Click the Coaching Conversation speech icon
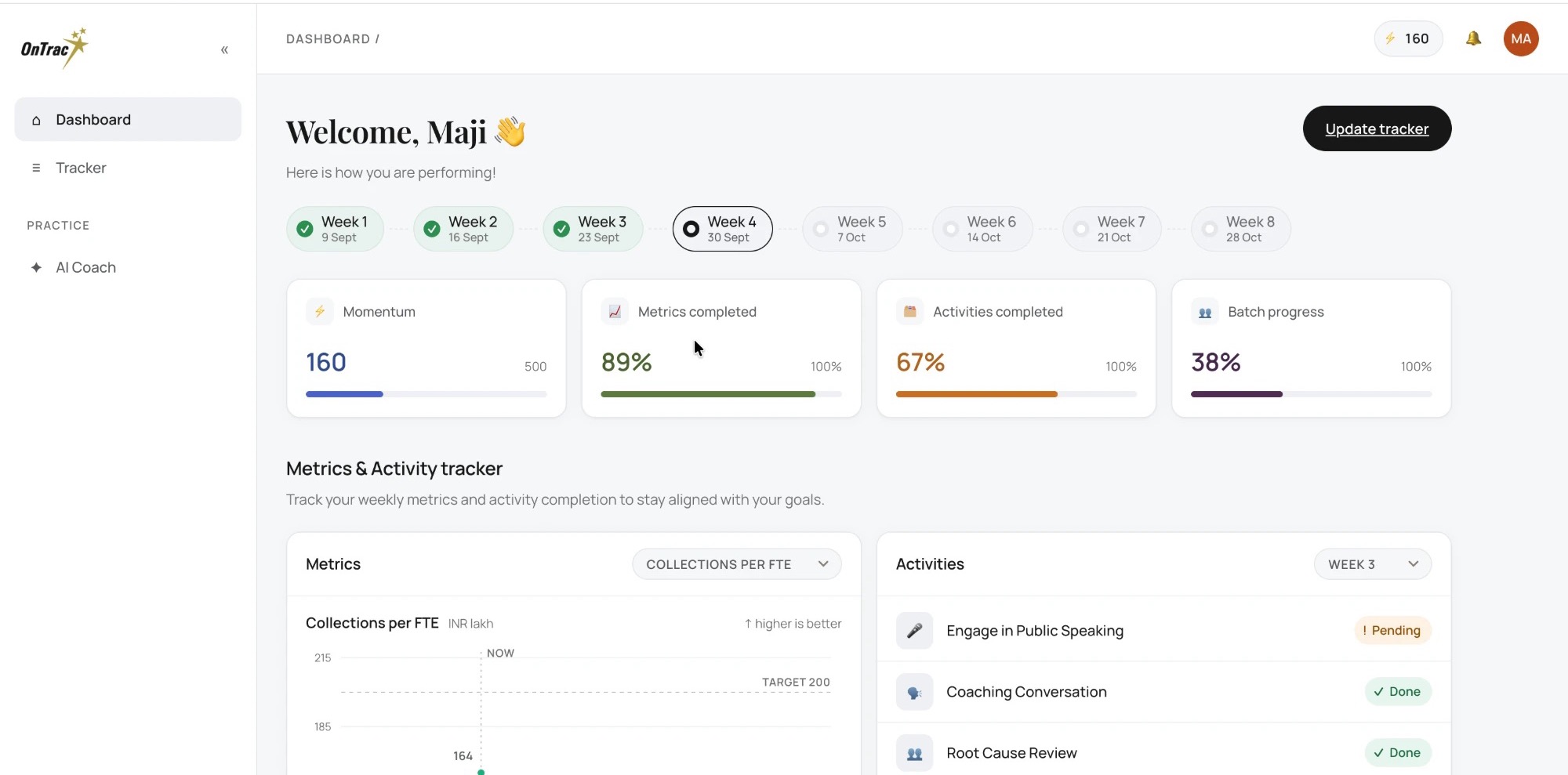Viewport: 1568px width, 775px height. [x=914, y=692]
